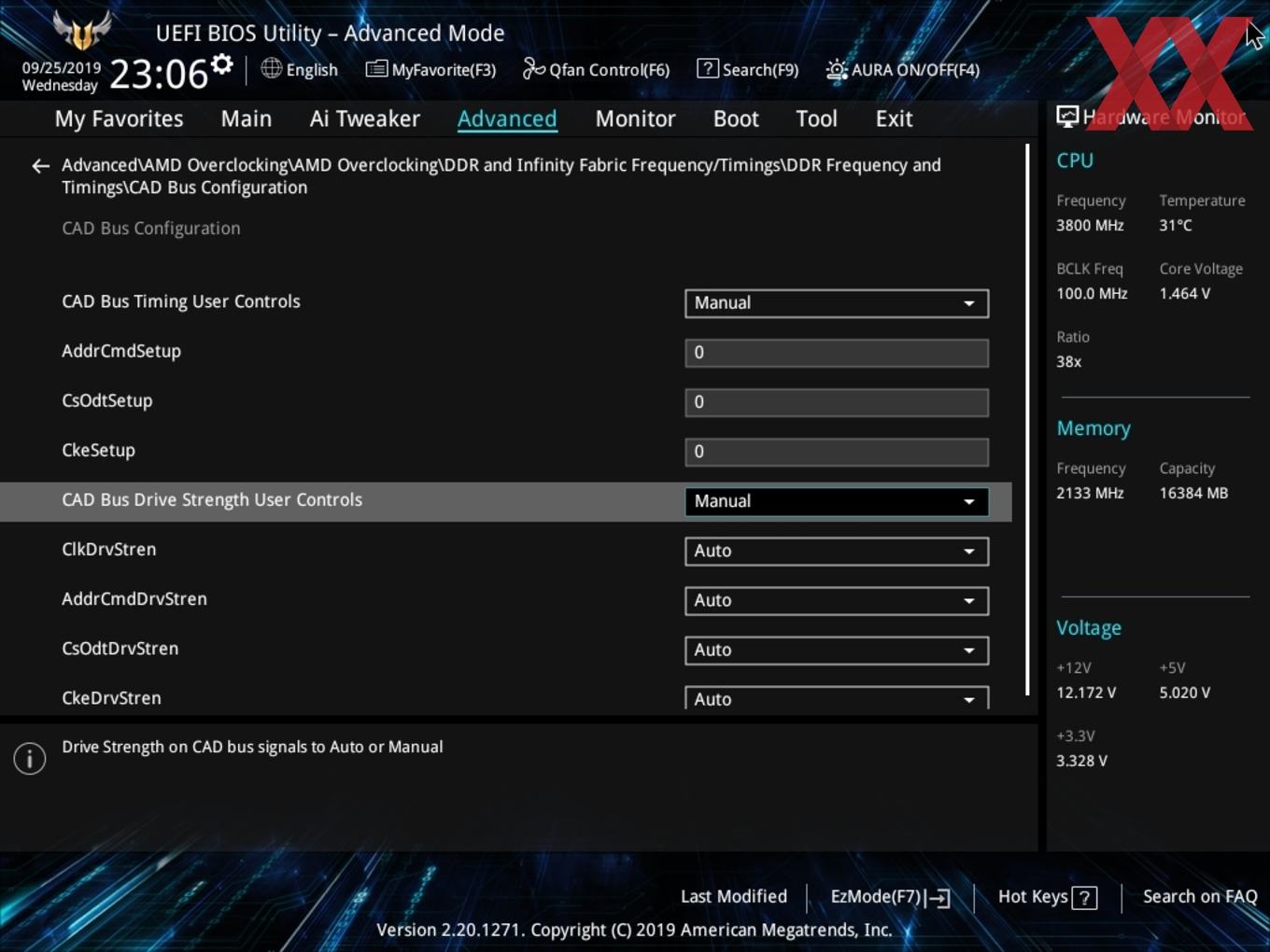The image size is (1270, 952).
Task: Go to the Boot tab
Action: pyautogui.click(x=736, y=119)
